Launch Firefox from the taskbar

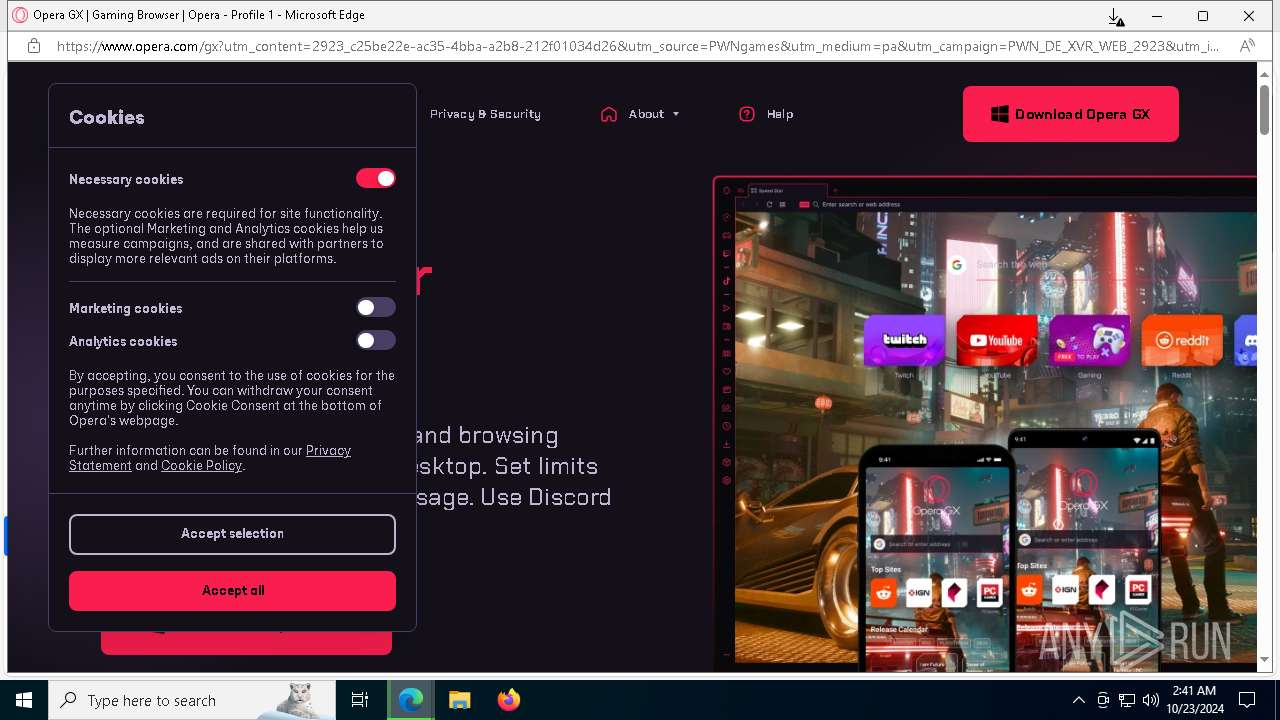[x=509, y=700]
